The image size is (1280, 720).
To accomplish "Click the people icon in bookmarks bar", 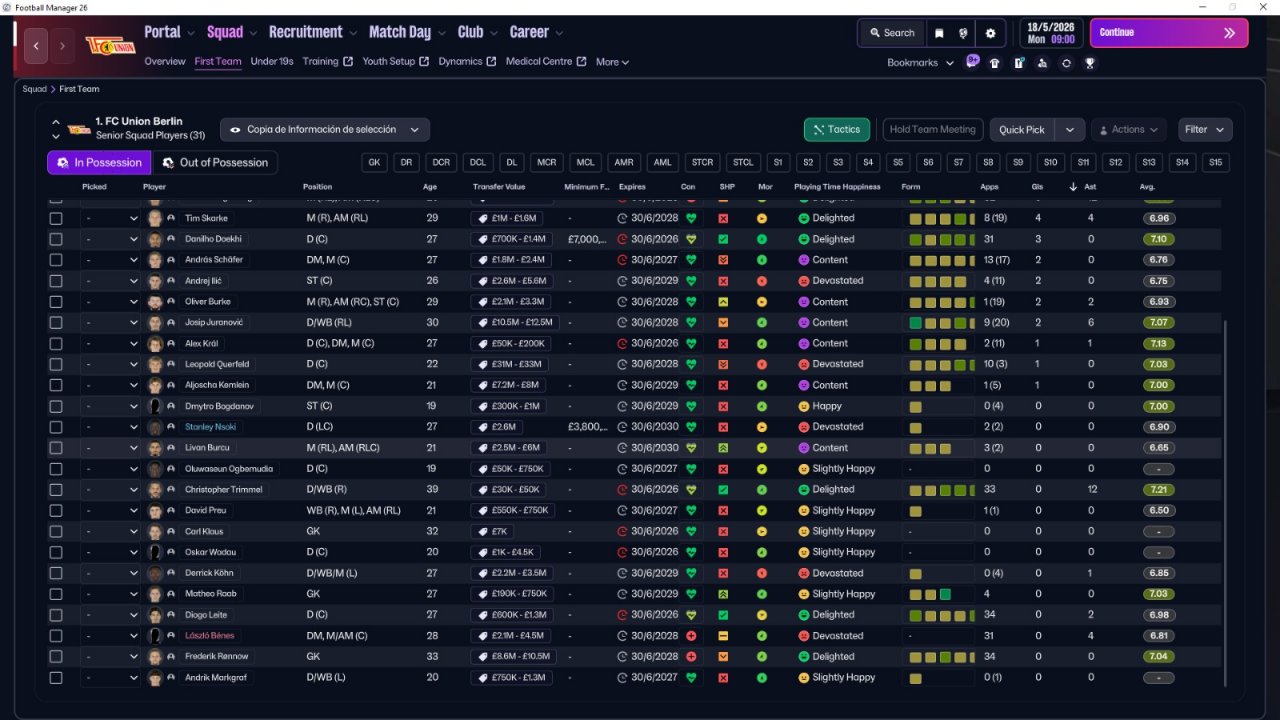I will click(1042, 63).
